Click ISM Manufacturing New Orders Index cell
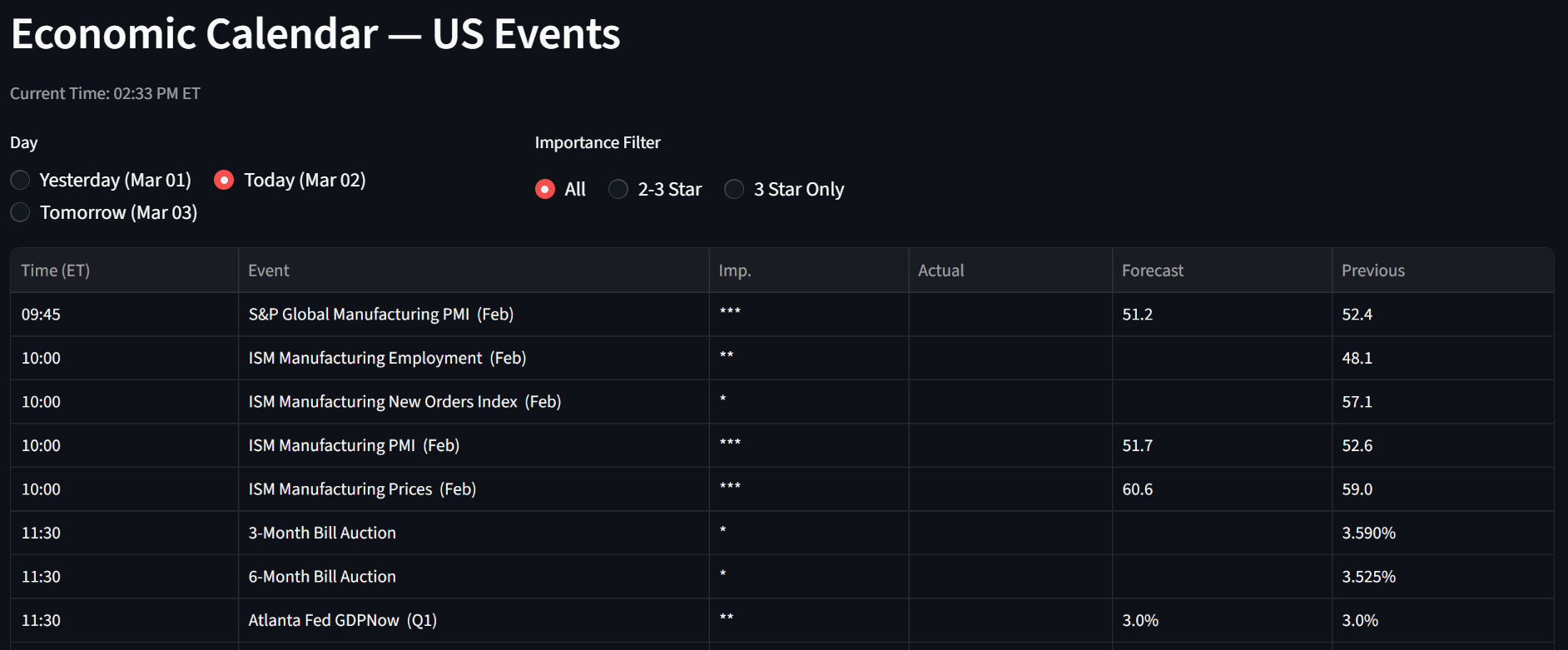This screenshot has width=1568, height=650. 404,402
